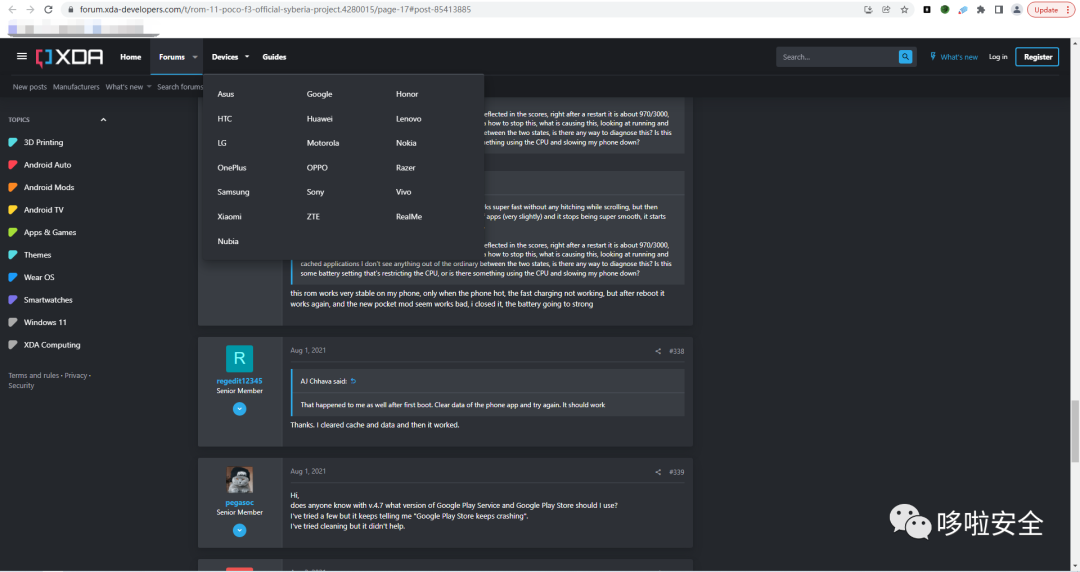The width and height of the screenshot is (1080, 572).
Task: Expand regedit12345's user info chevron
Action: [x=239, y=409]
